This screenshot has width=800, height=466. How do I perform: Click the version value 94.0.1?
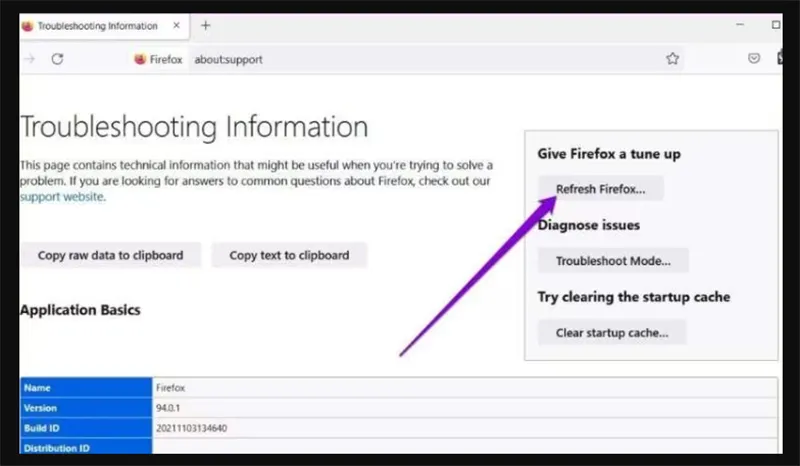[168, 408]
